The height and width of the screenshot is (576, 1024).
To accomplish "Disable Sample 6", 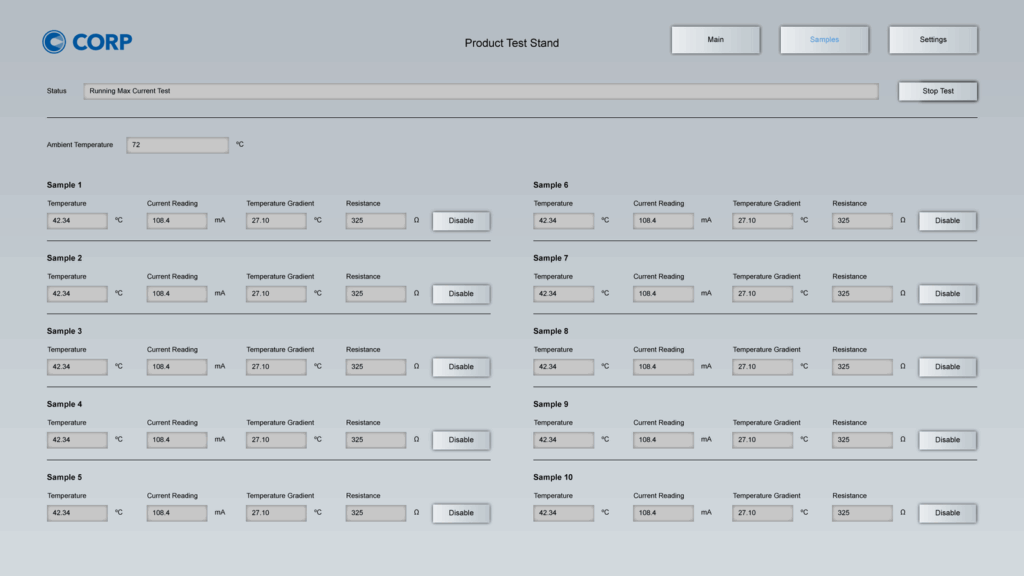I will 948,221.
